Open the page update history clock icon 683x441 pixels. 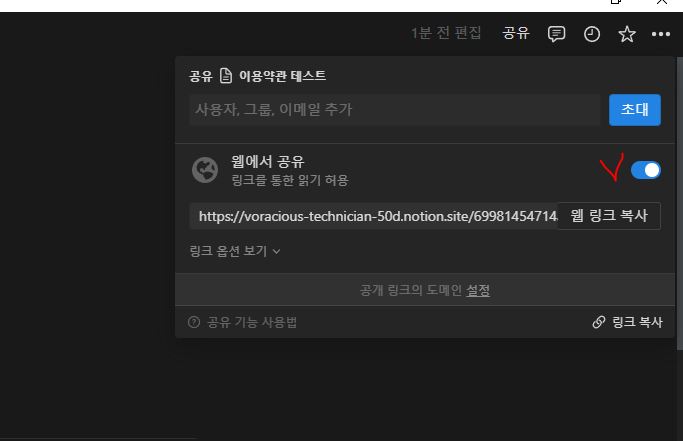point(592,34)
